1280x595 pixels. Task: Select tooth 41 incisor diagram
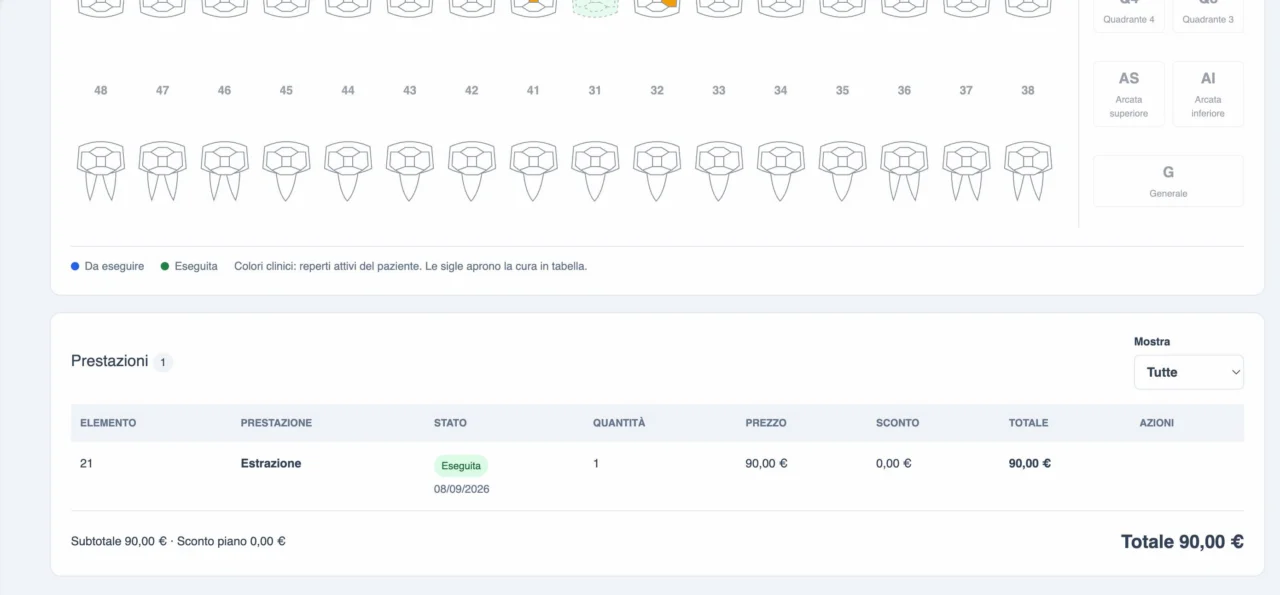[533, 171]
